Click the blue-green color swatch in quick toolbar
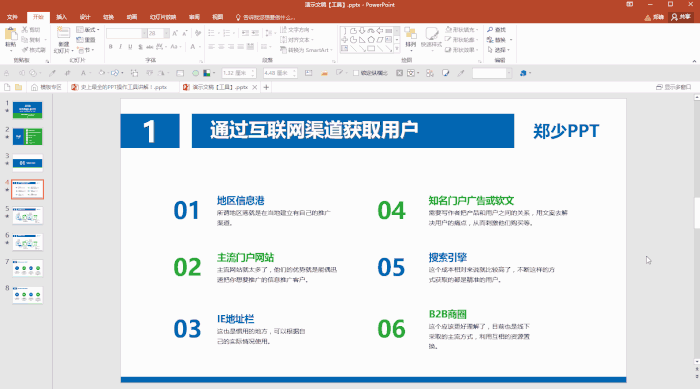Screen dimensions: 700x389 click(207, 73)
